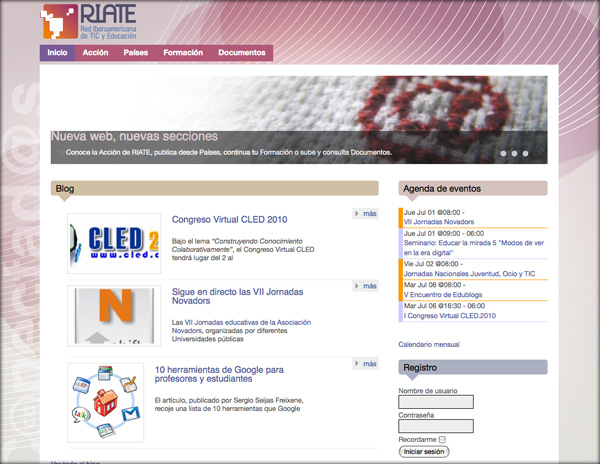Open event 'Seminario: Educar la mirada 5'
The image size is (600, 464).
pos(474,248)
